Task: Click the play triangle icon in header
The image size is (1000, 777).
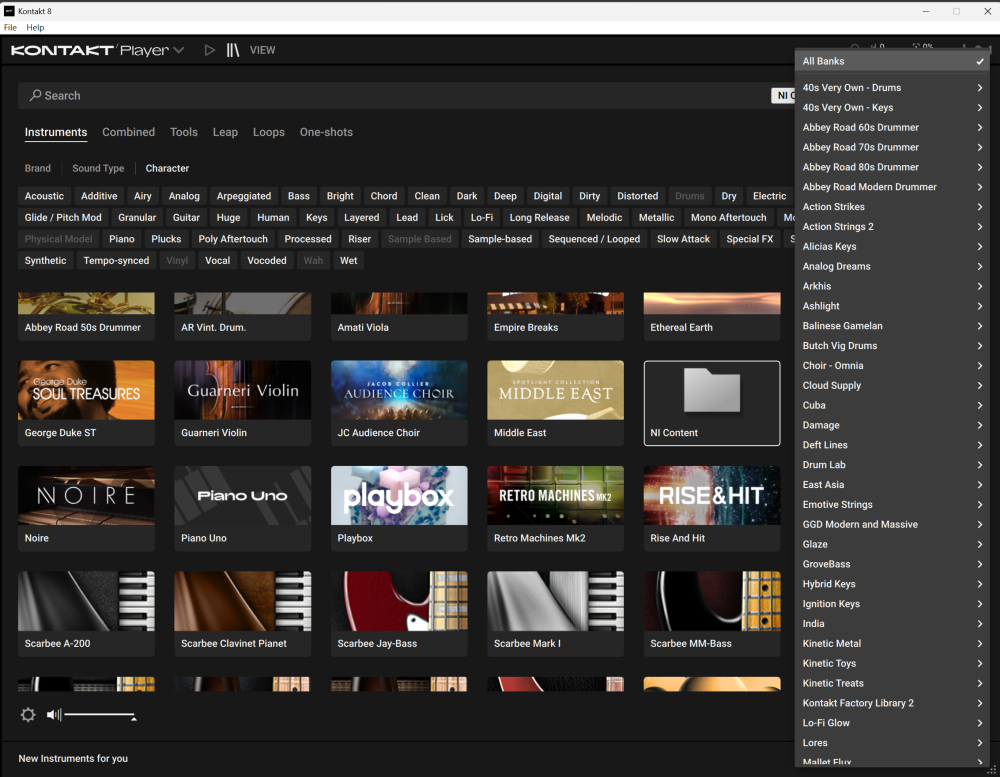Action: 209,50
